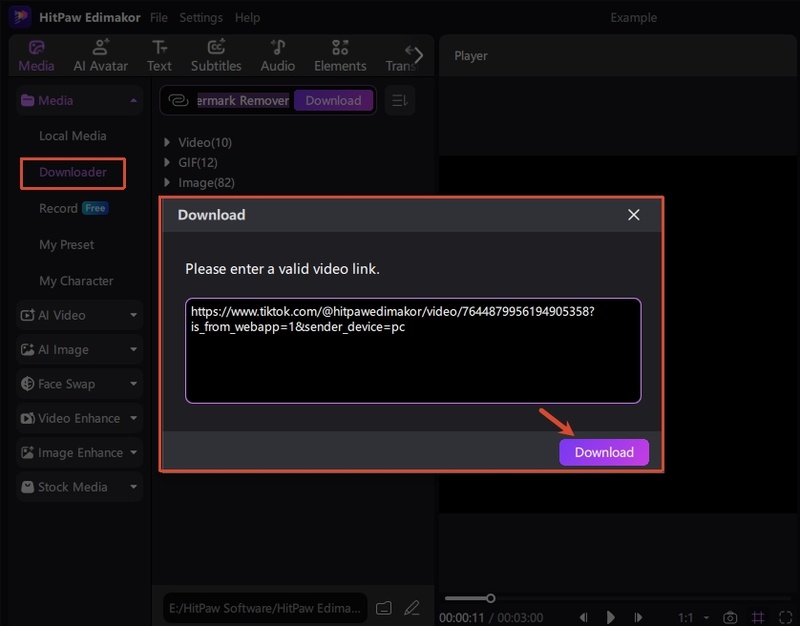Viewport: 800px width, 626px height.
Task: Click the player progress slider handle
Action: pyautogui.click(x=490, y=598)
